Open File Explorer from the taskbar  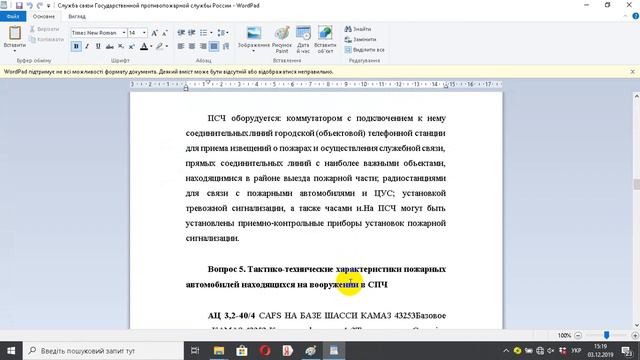(x=219, y=351)
